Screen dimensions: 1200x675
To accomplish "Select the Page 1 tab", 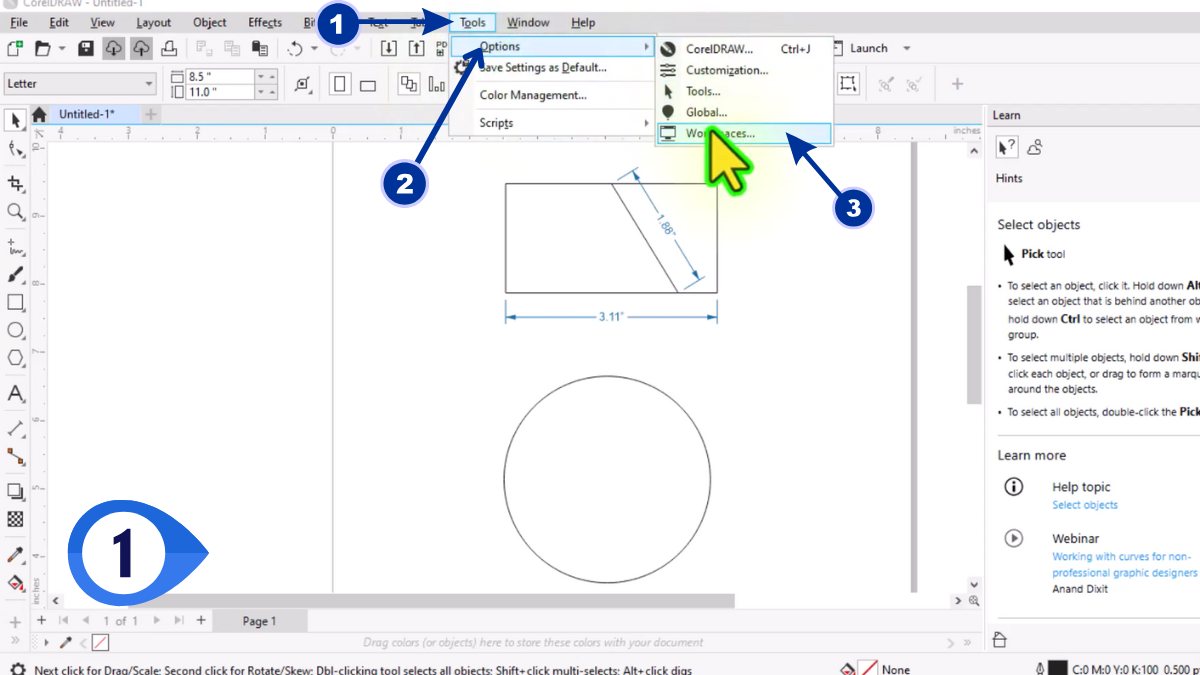I will point(259,621).
